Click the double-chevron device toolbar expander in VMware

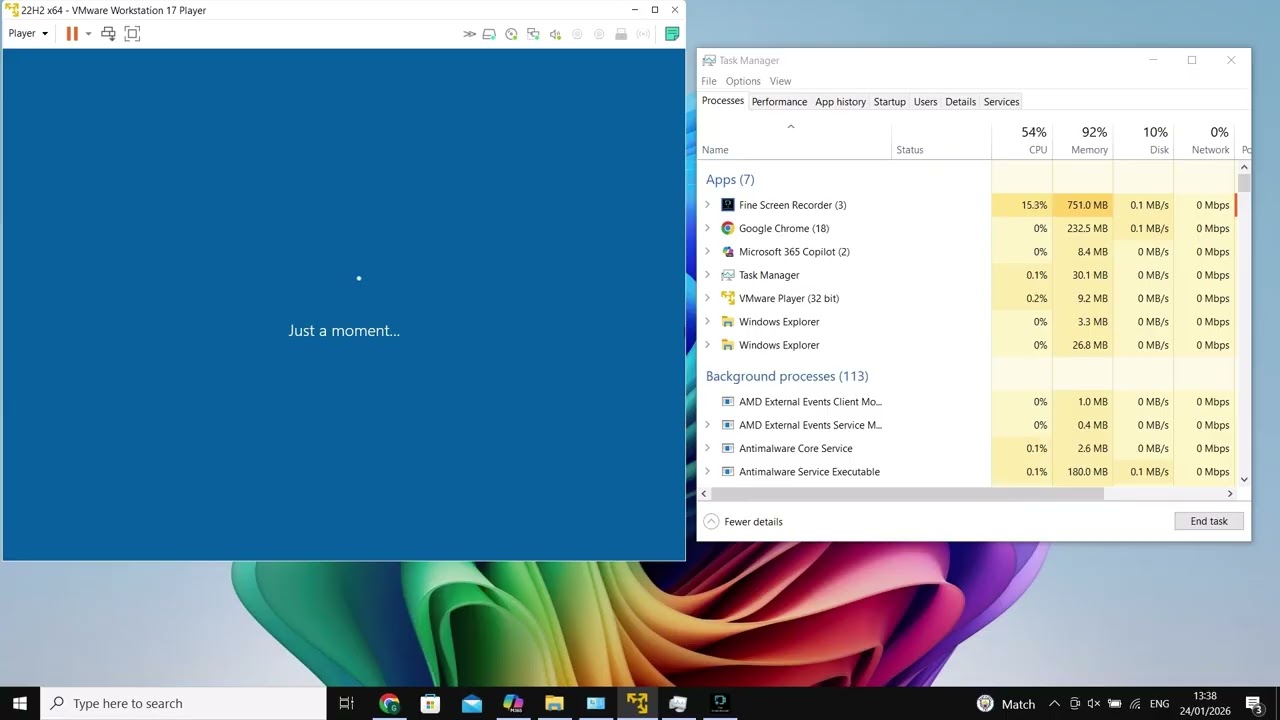[x=469, y=34]
